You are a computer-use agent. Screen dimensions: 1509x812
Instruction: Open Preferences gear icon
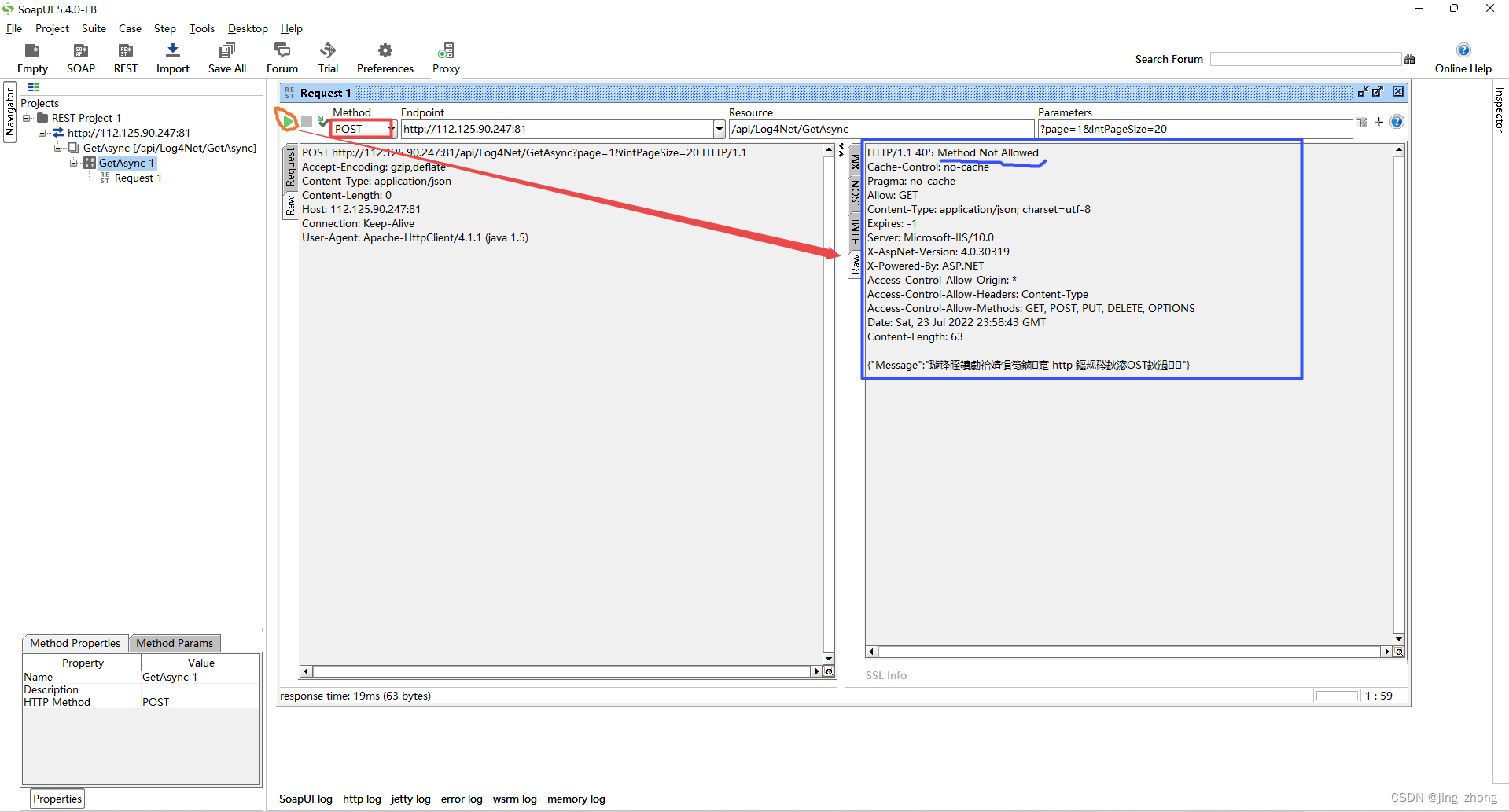point(385,51)
